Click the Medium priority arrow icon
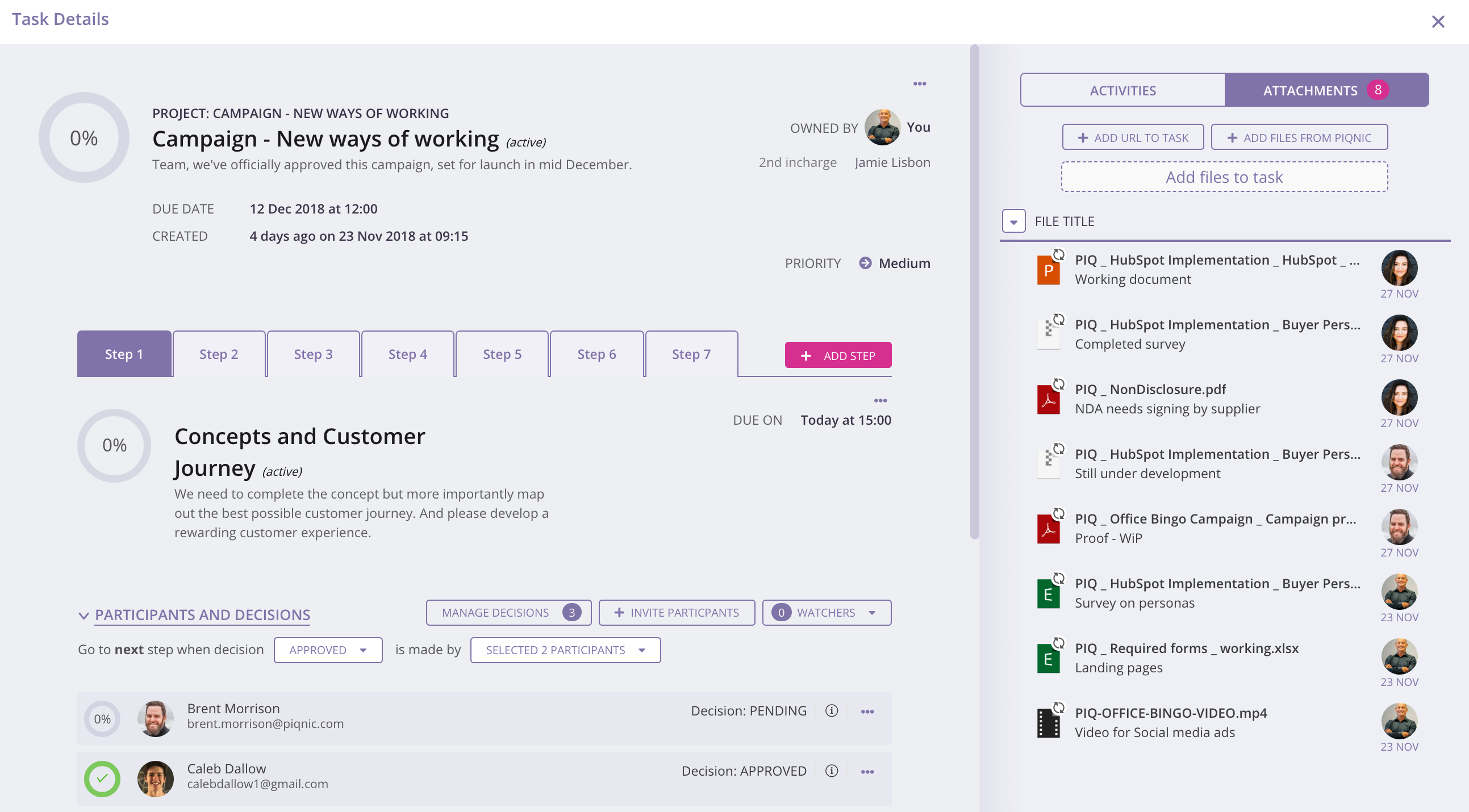The width and height of the screenshot is (1469, 812). pyautogui.click(x=865, y=263)
